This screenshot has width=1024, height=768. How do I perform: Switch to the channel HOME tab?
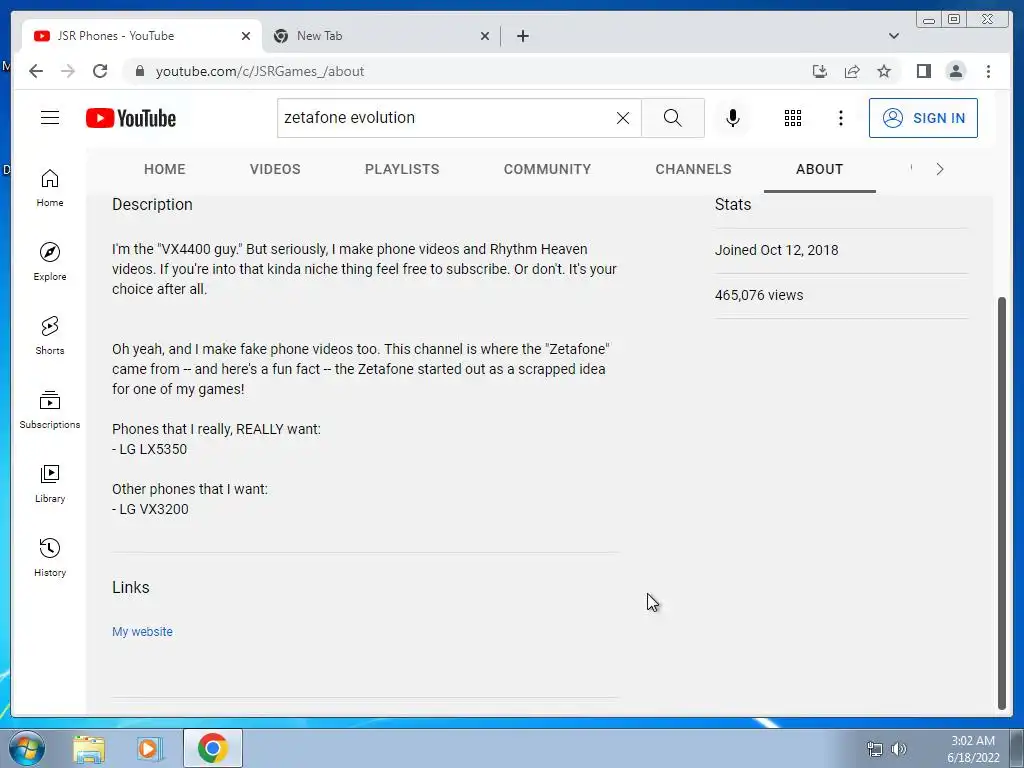click(165, 169)
